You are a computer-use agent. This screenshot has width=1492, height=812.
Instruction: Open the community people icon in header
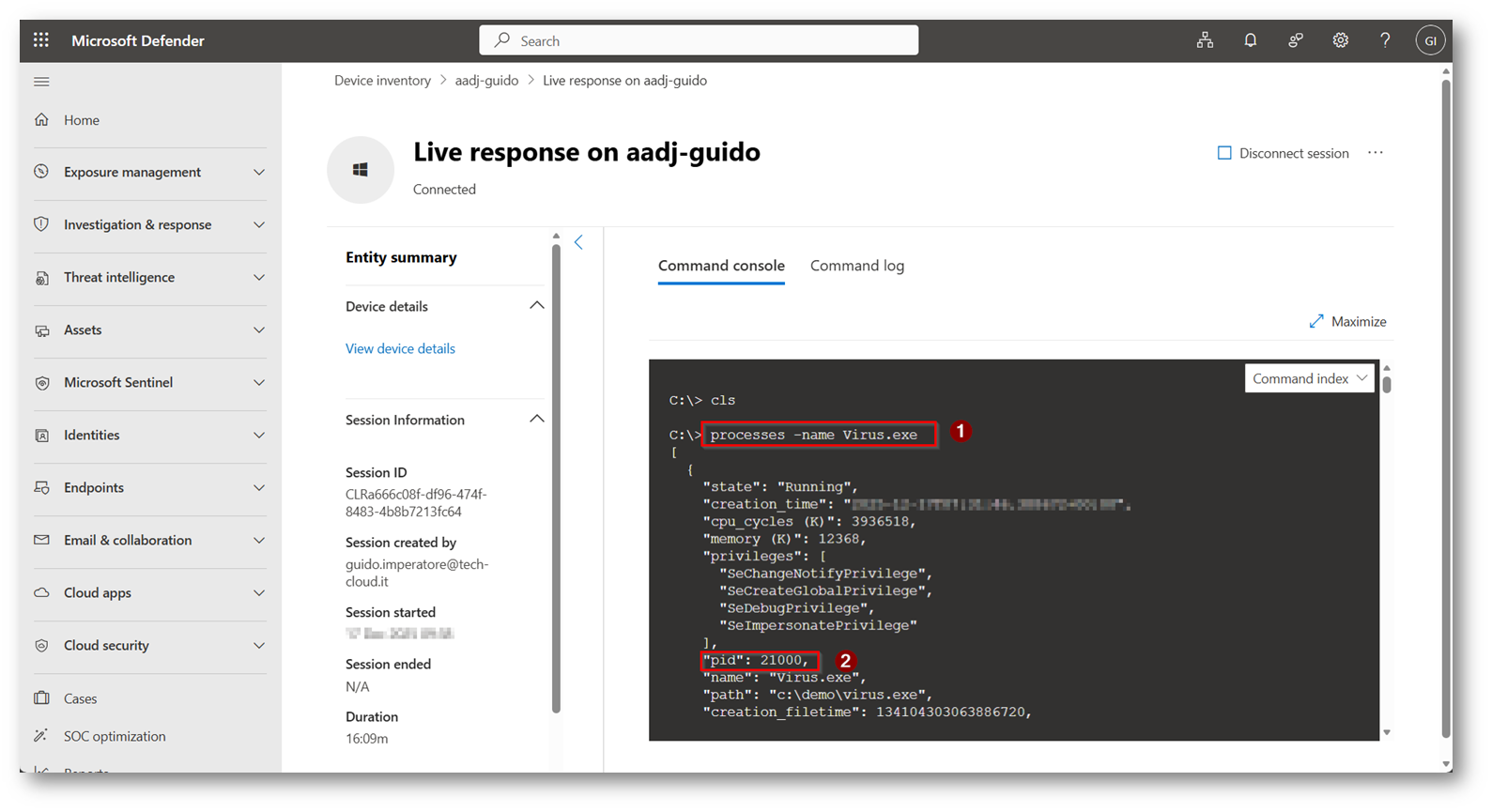1295,40
